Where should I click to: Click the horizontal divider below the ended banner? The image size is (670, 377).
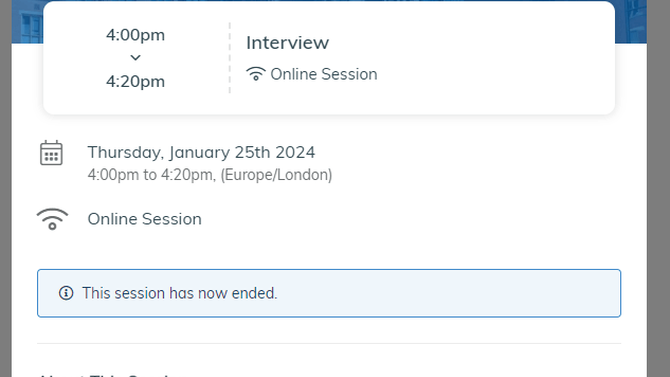pyautogui.click(x=329, y=343)
